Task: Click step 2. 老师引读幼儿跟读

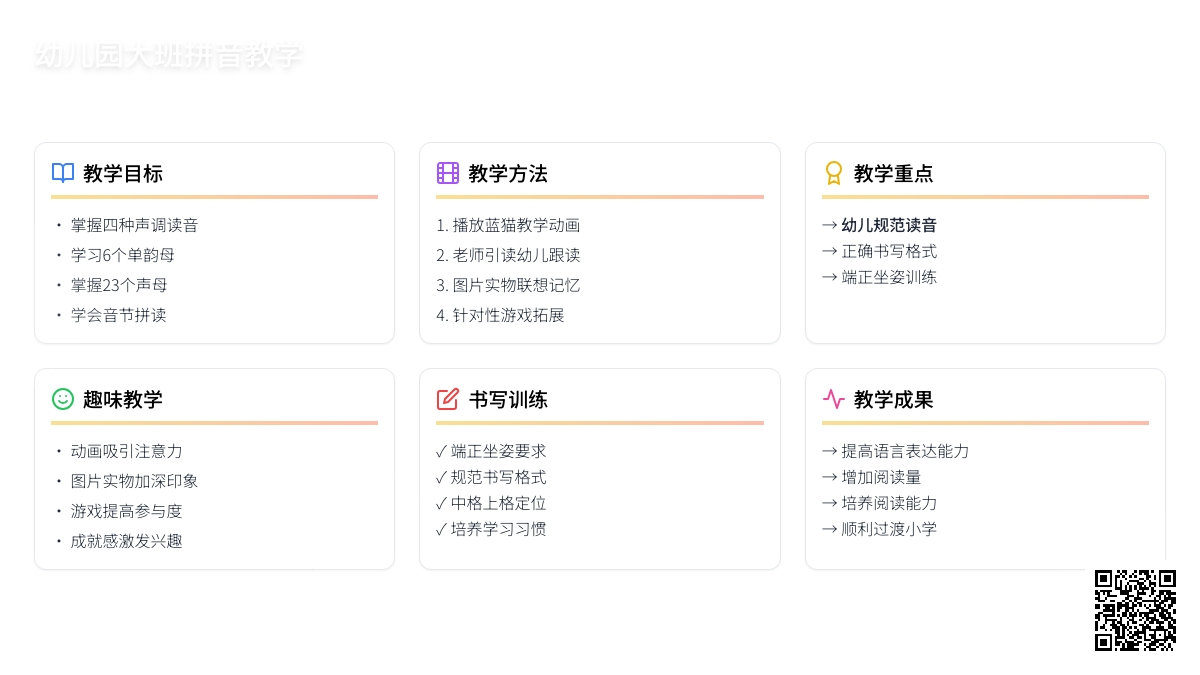Action: point(508,255)
